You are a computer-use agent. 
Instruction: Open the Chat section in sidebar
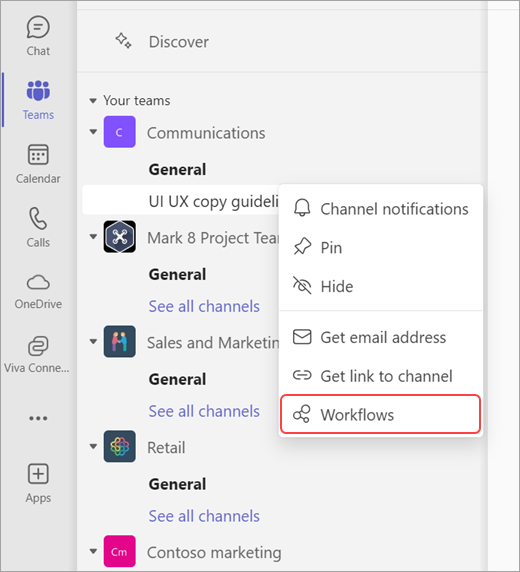(38, 36)
